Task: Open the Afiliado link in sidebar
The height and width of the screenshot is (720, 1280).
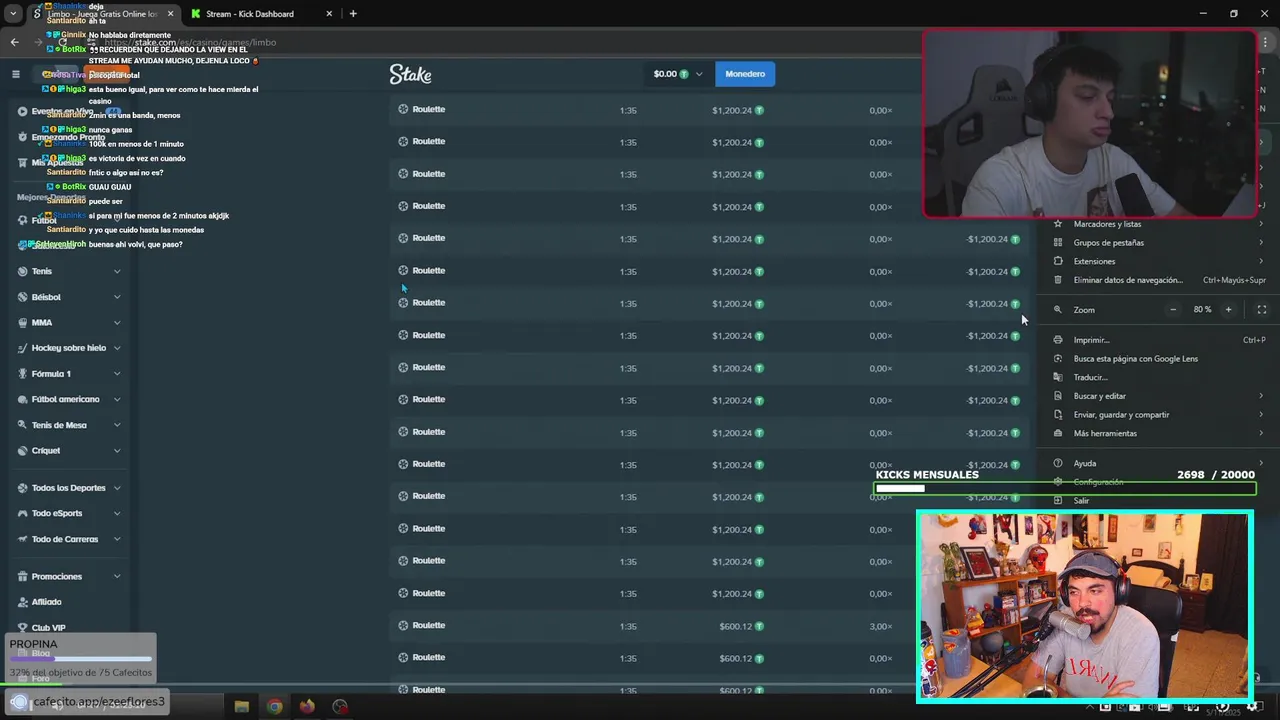Action: (46, 602)
